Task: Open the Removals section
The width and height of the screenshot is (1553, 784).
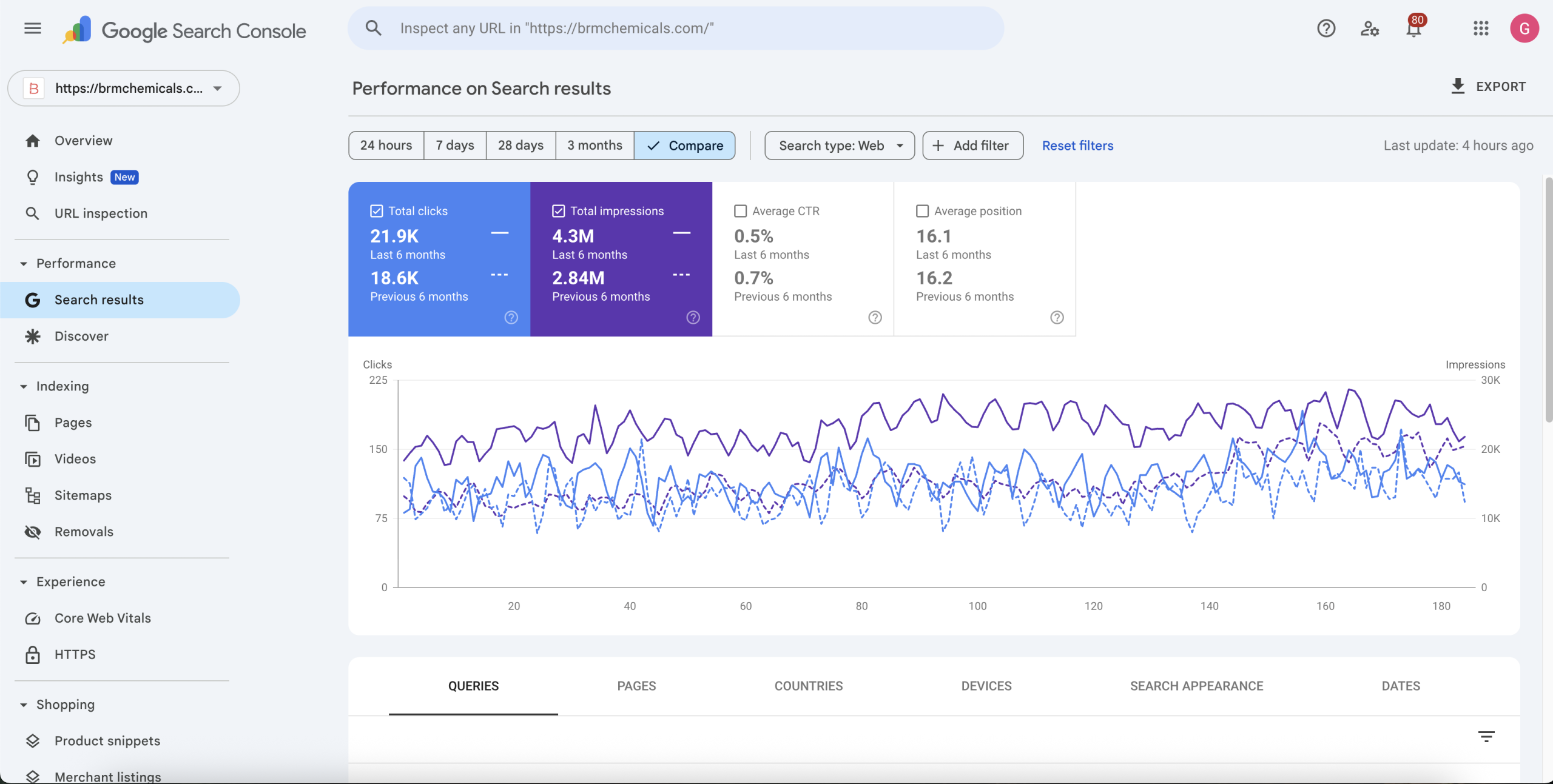Action: pos(84,531)
